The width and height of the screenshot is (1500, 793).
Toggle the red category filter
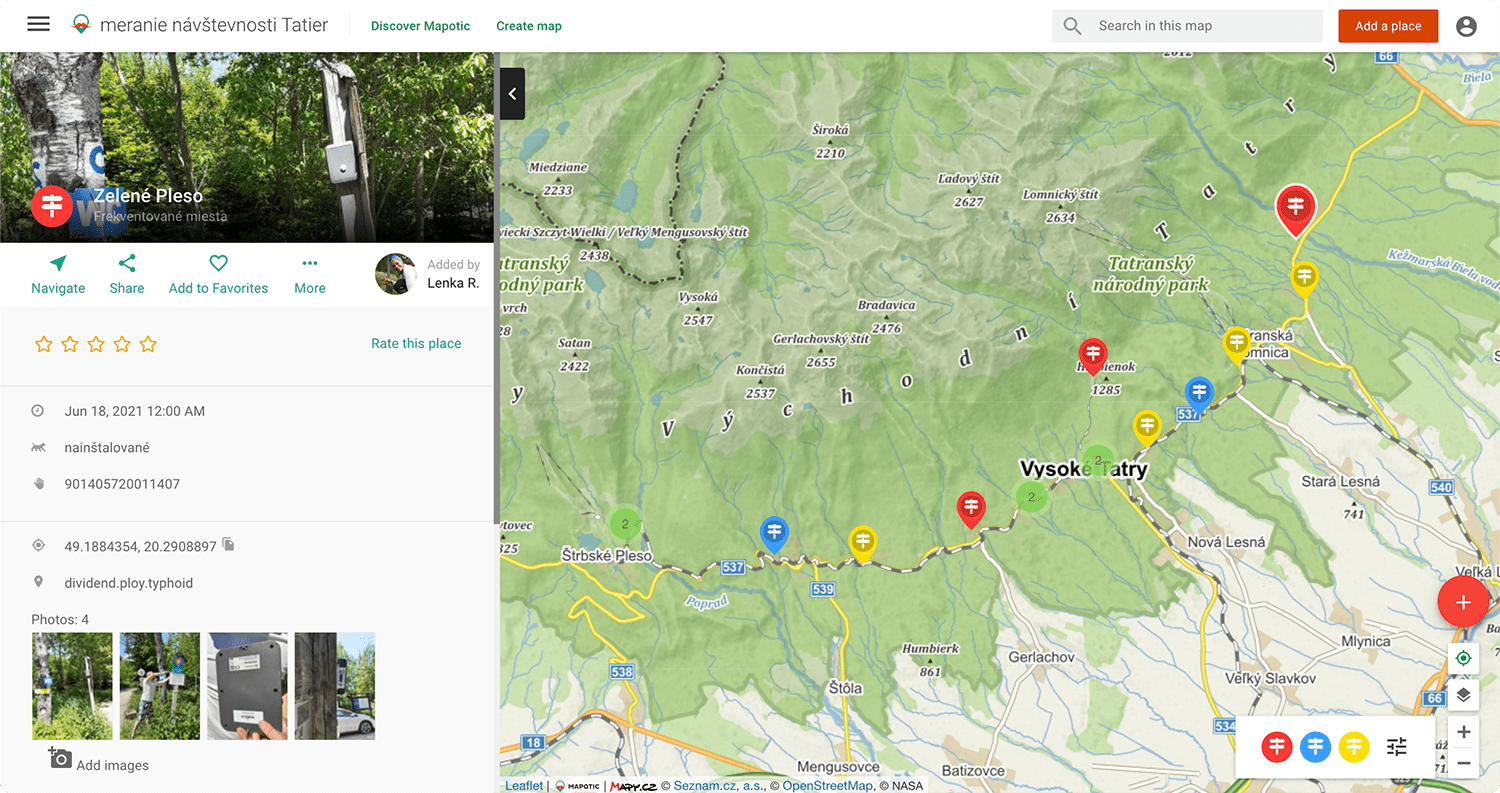1276,747
